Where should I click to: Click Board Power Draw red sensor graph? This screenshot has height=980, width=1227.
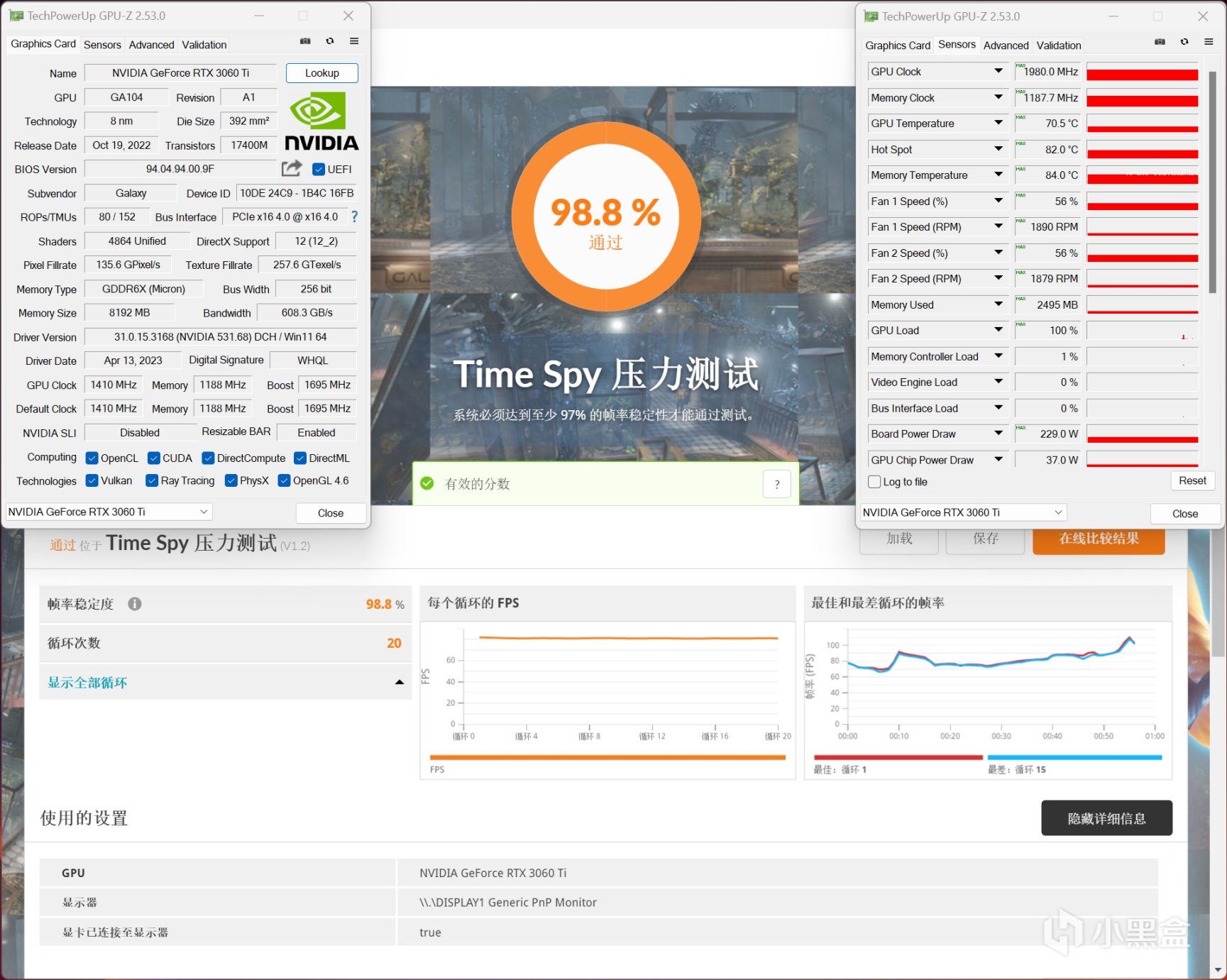tap(1143, 434)
